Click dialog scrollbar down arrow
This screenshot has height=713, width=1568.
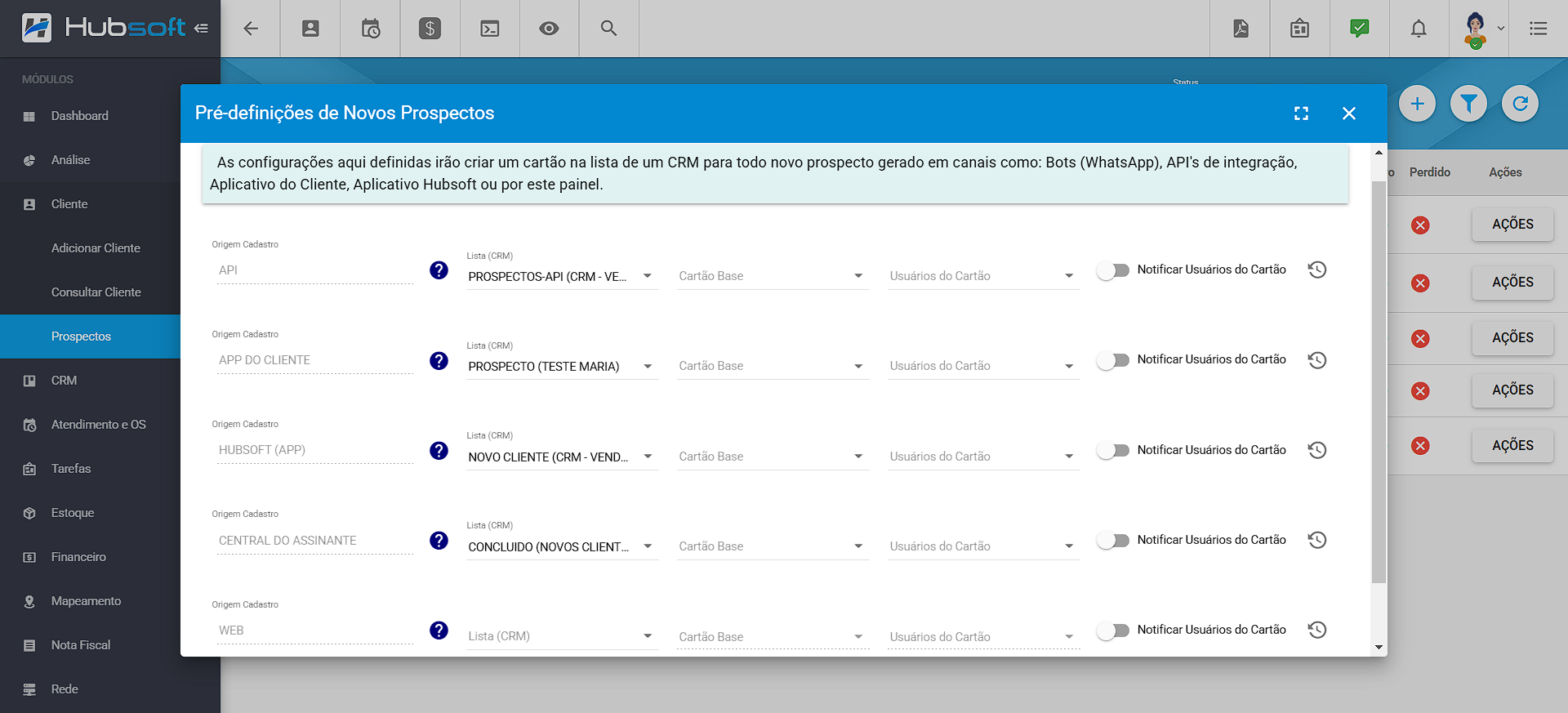click(1379, 648)
